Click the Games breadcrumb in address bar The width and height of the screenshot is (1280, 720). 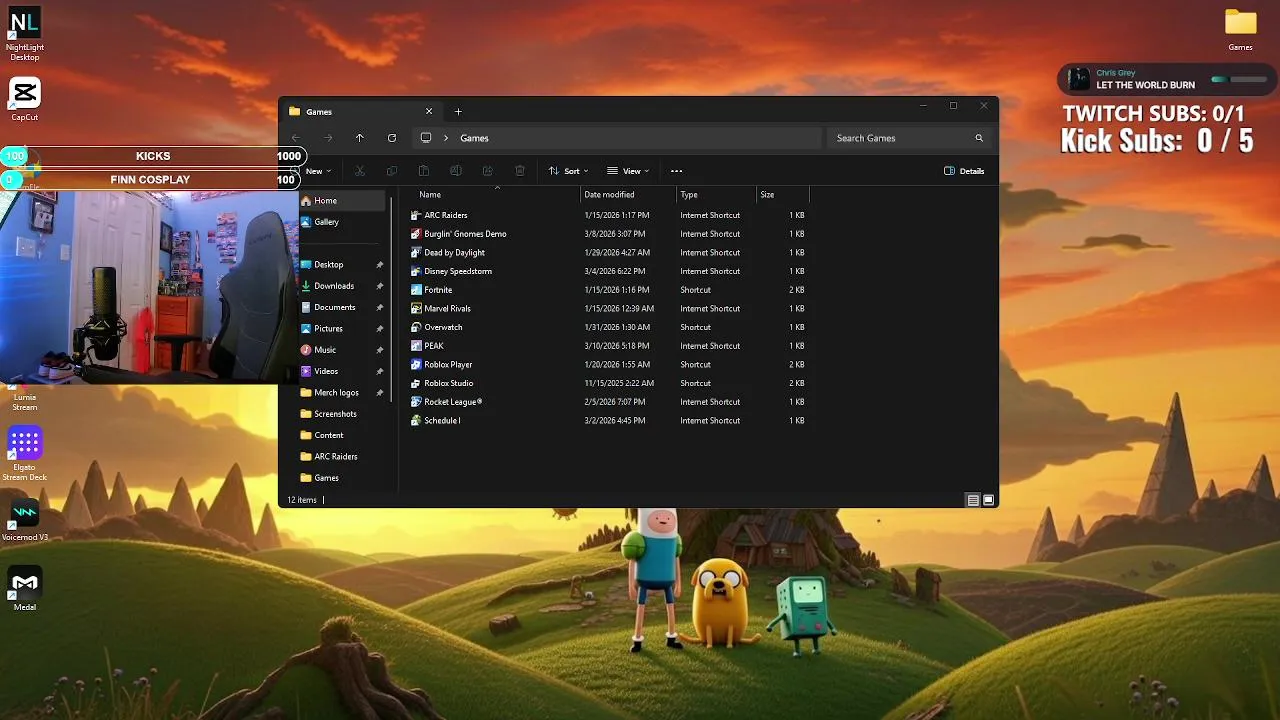click(474, 138)
